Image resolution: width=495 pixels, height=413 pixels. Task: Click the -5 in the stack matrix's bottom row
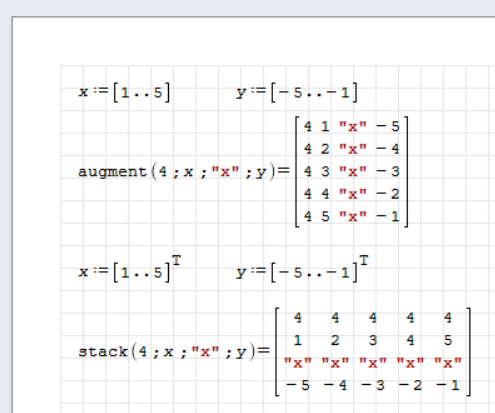tap(298, 385)
